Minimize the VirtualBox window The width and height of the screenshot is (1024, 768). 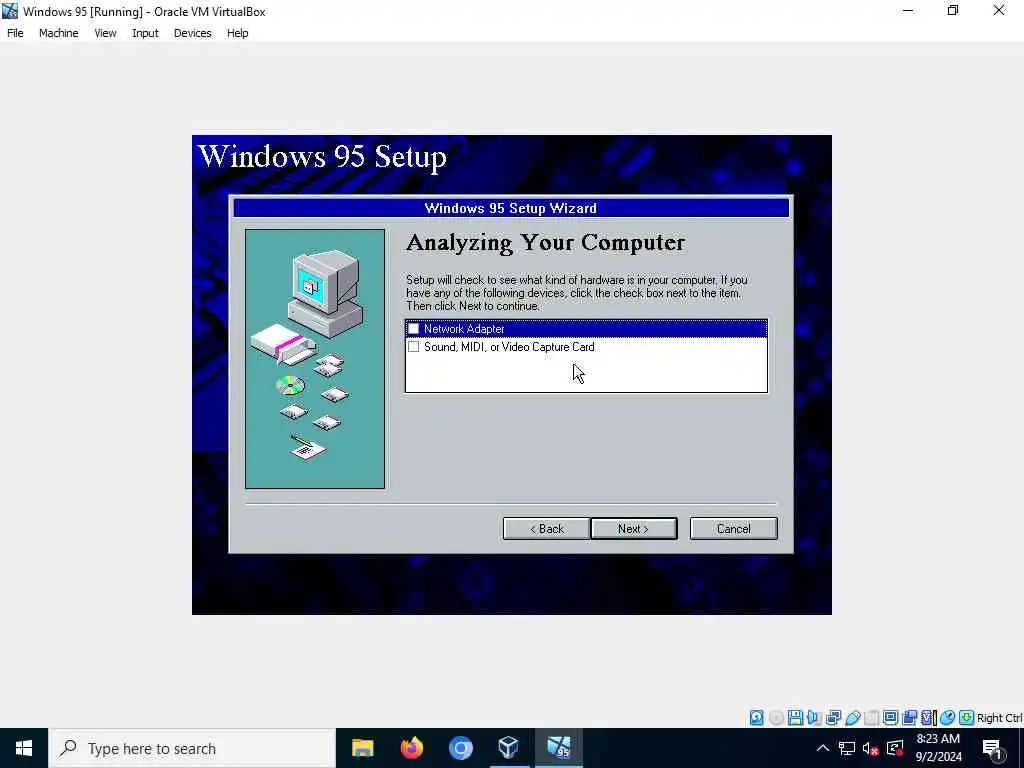click(x=908, y=11)
